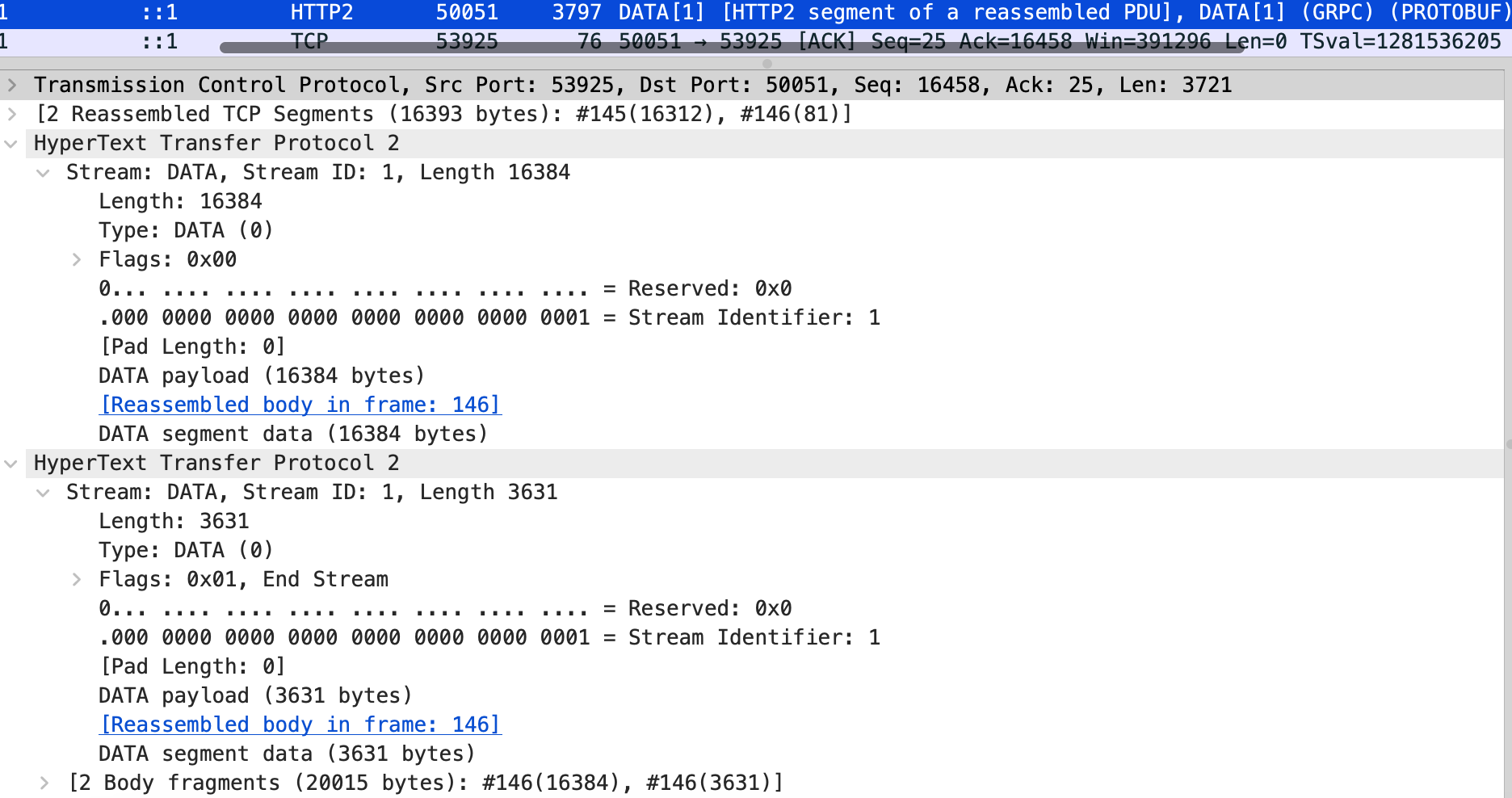
Task: Select the Length: 3631 field
Action: [x=174, y=521]
